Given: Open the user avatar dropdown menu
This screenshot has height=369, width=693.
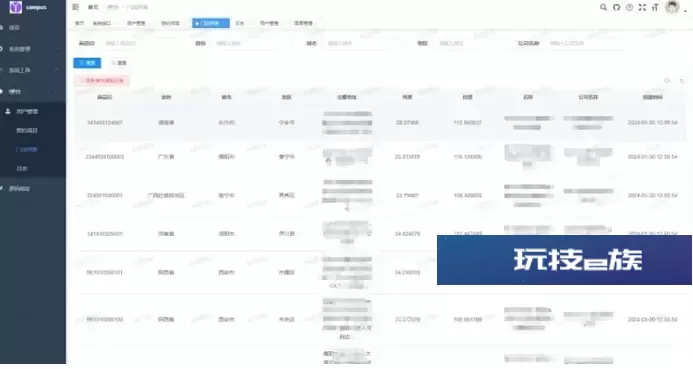Looking at the screenshot, I should (672, 7).
